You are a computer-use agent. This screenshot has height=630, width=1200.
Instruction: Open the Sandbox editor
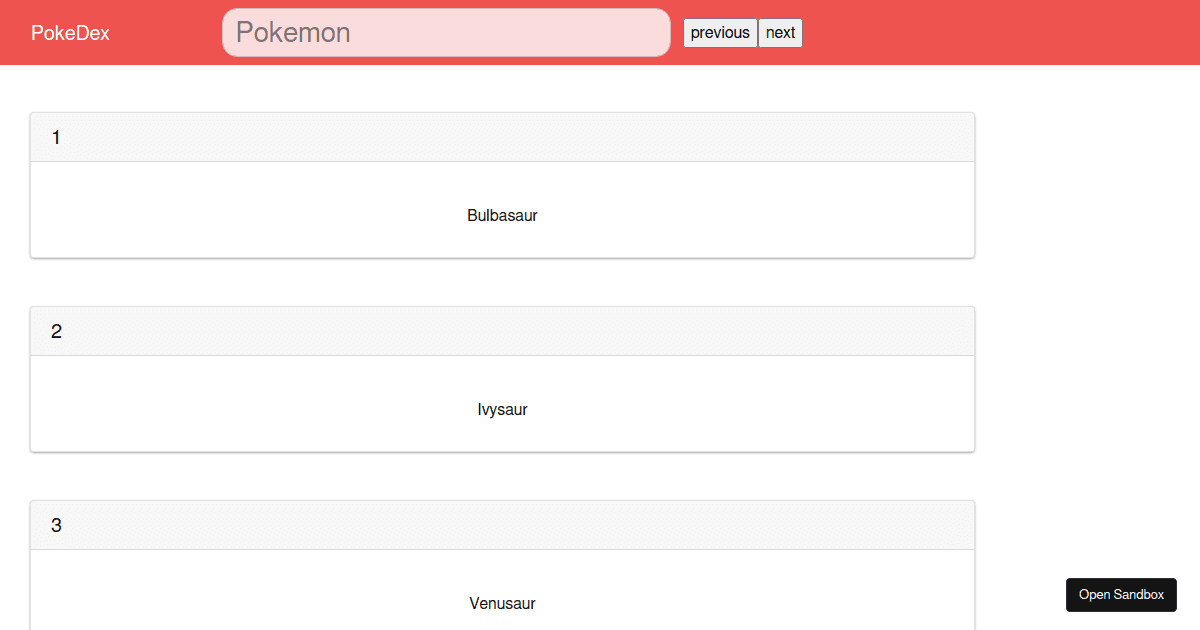[1121, 594]
